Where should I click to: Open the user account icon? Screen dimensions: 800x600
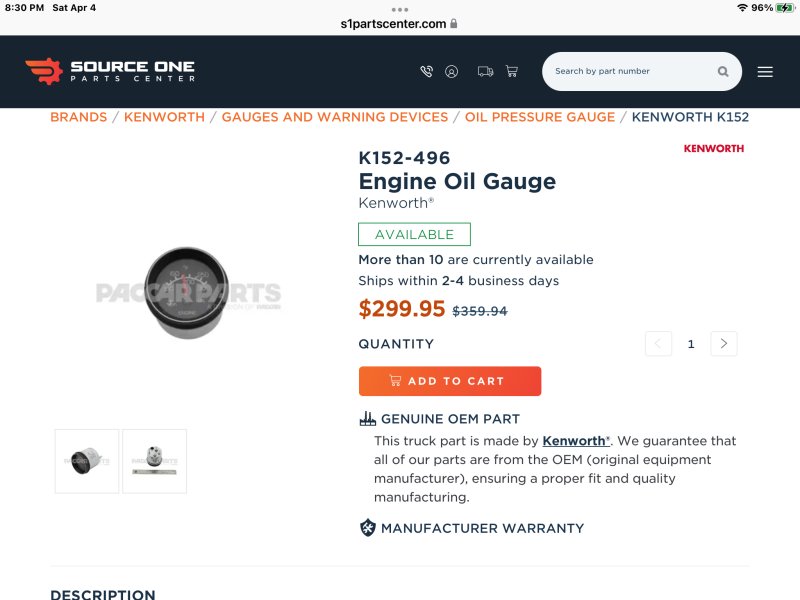pyautogui.click(x=452, y=72)
